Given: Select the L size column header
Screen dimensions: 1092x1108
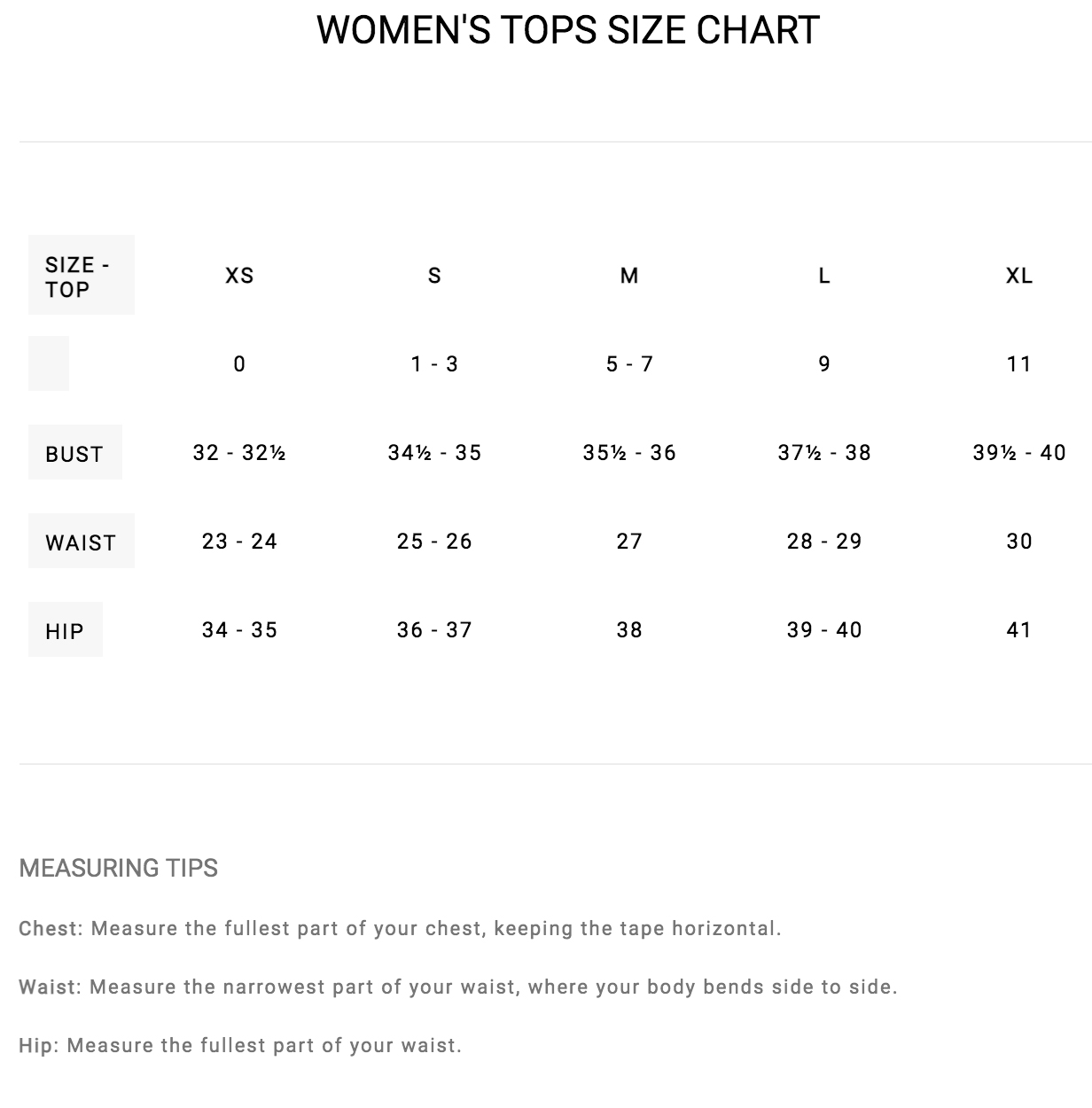Looking at the screenshot, I should pyautogui.click(x=824, y=276).
